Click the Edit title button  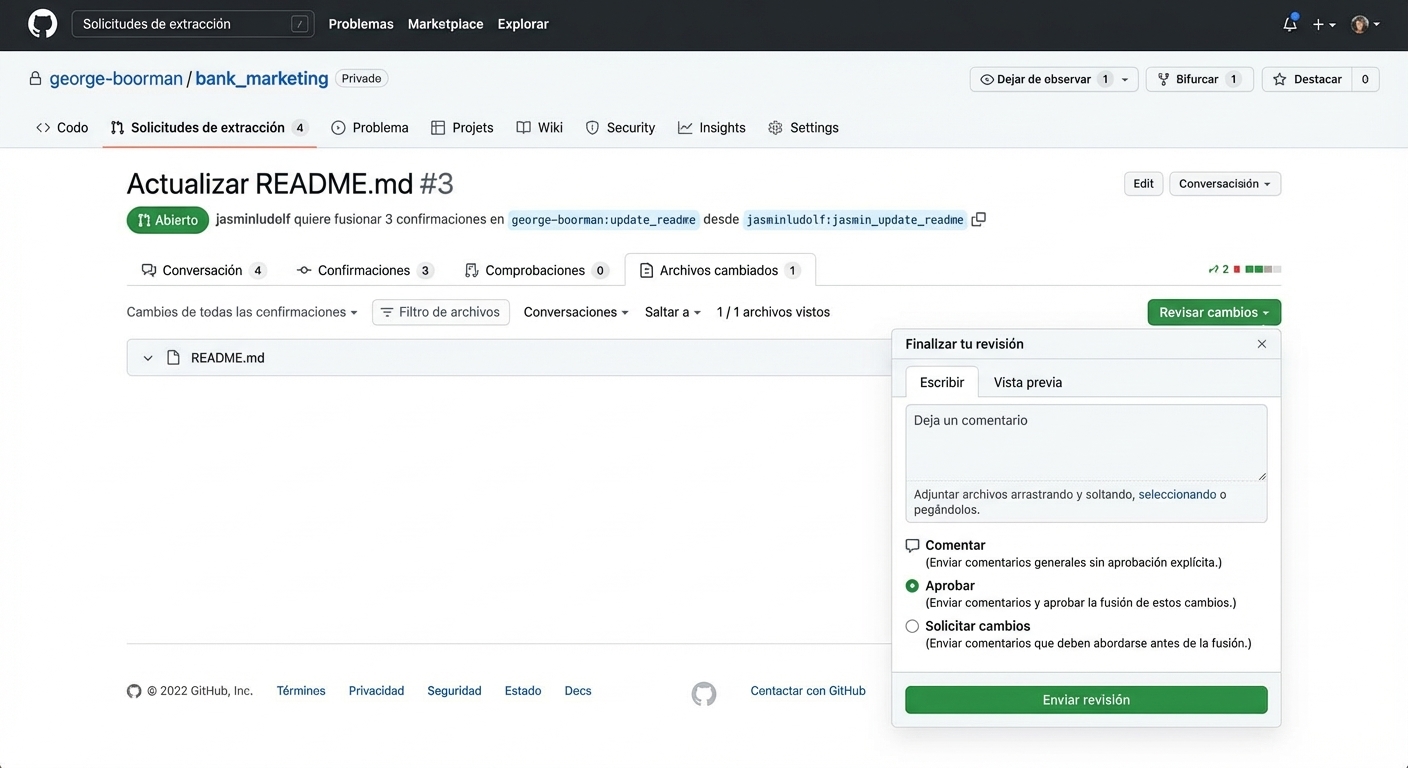pos(1144,184)
